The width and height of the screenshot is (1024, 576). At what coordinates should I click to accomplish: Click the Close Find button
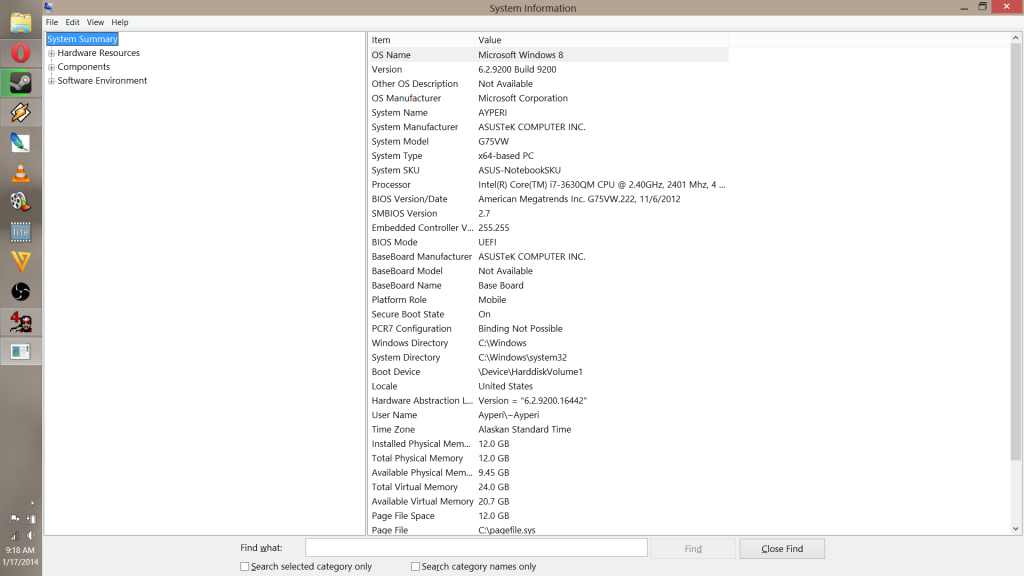pos(782,549)
